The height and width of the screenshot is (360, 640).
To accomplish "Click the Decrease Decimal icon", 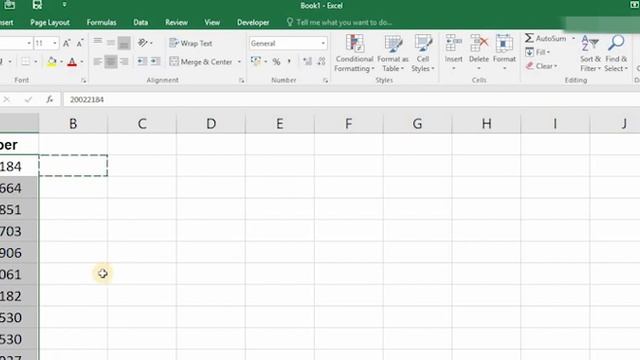I will 321,62.
